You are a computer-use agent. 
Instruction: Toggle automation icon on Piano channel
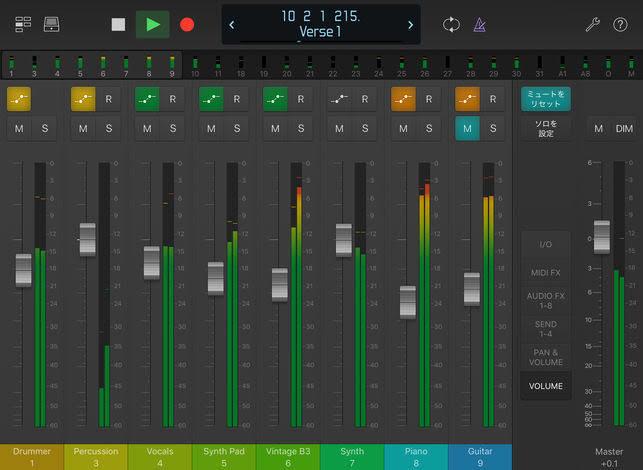[x=404, y=99]
